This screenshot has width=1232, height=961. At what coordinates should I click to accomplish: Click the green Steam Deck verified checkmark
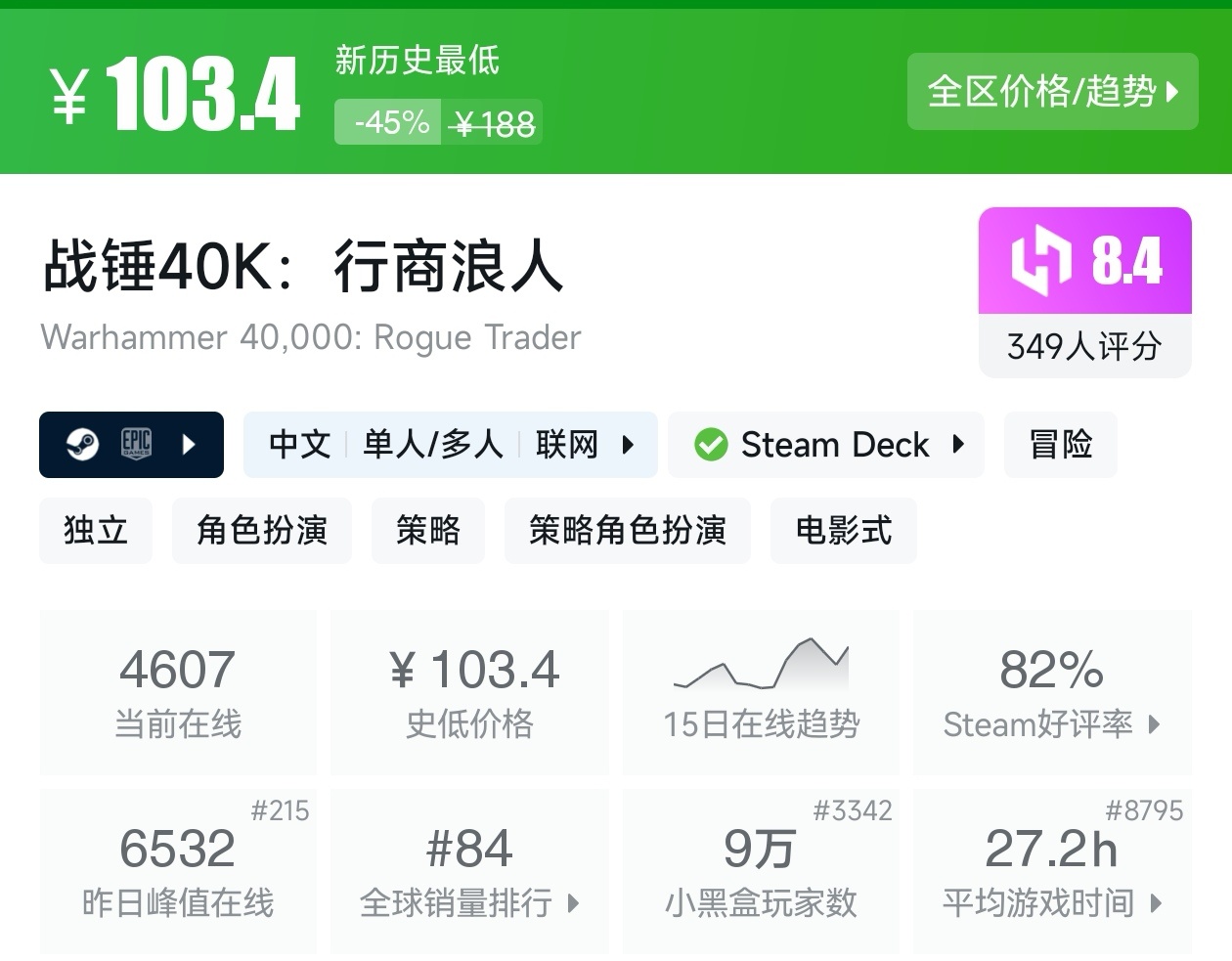tap(711, 445)
